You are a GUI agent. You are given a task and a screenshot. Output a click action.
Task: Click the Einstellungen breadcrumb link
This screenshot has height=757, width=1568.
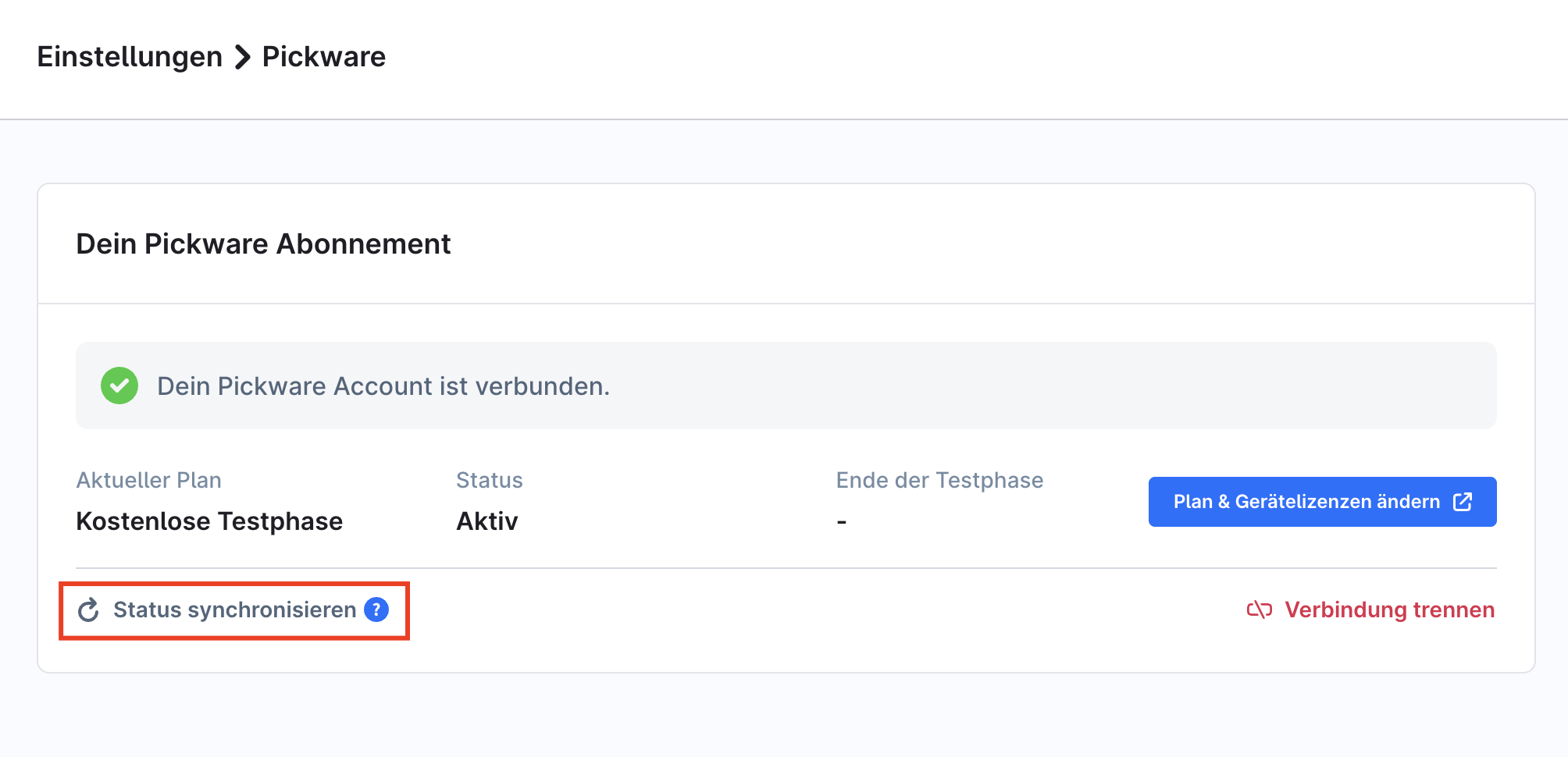click(x=130, y=57)
